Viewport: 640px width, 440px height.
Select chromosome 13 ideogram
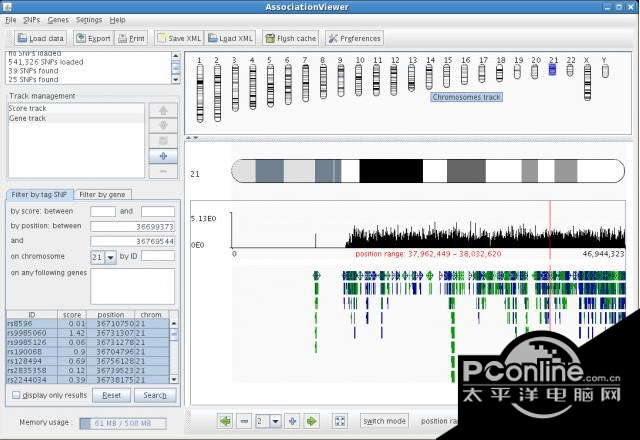pos(411,78)
